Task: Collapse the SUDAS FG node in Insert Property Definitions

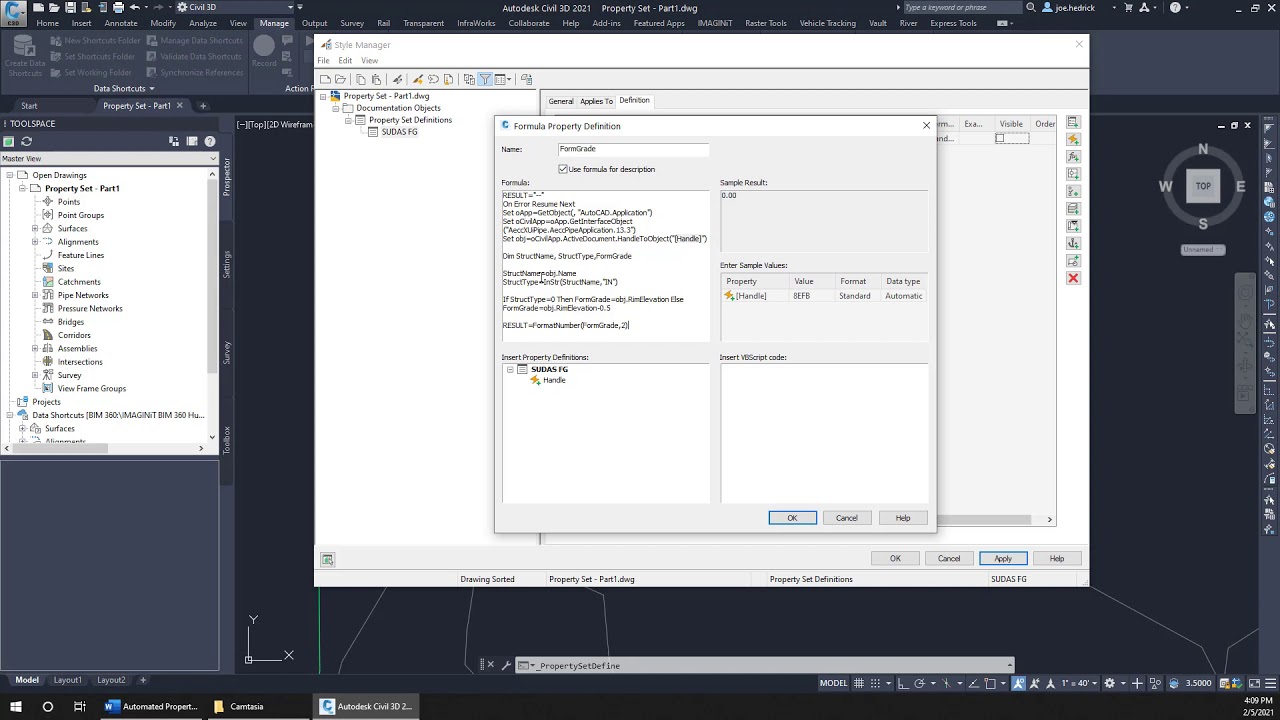Action: [x=510, y=370]
